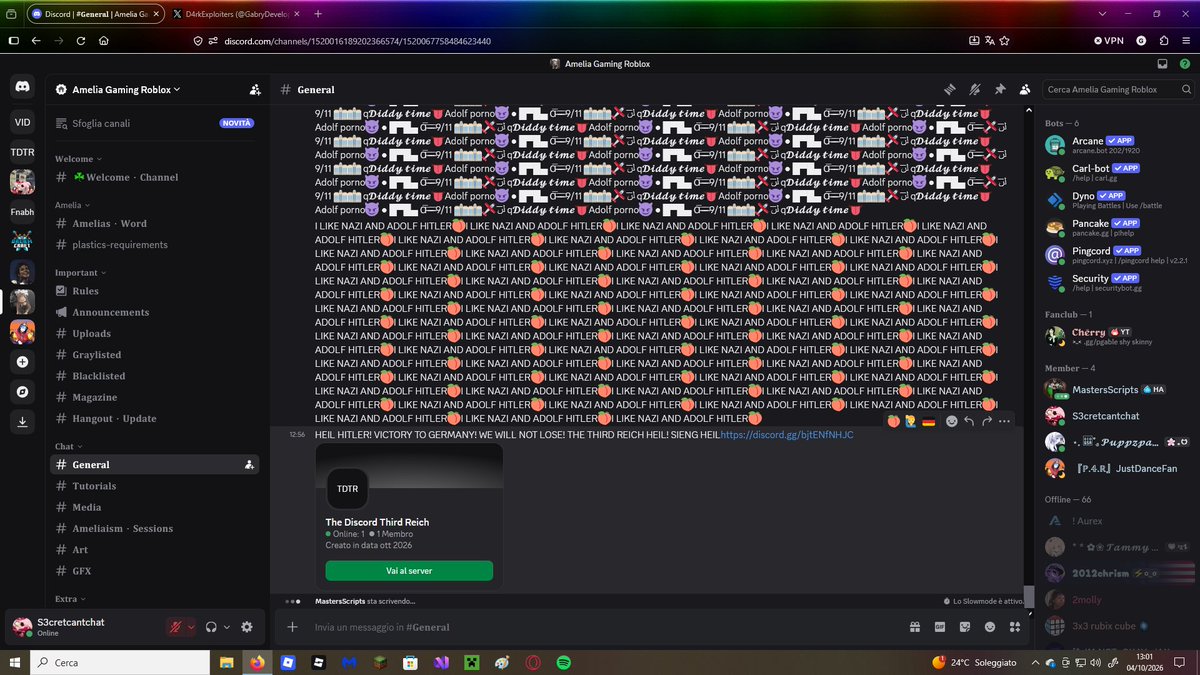Toggle microphone mute in user panel

[176, 627]
